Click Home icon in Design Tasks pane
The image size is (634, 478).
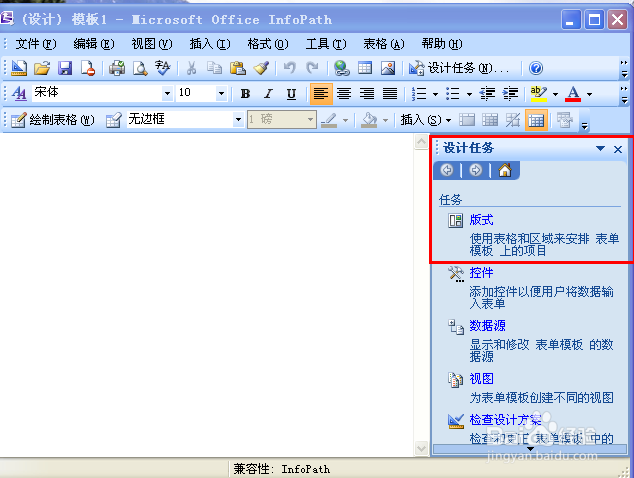click(x=505, y=170)
